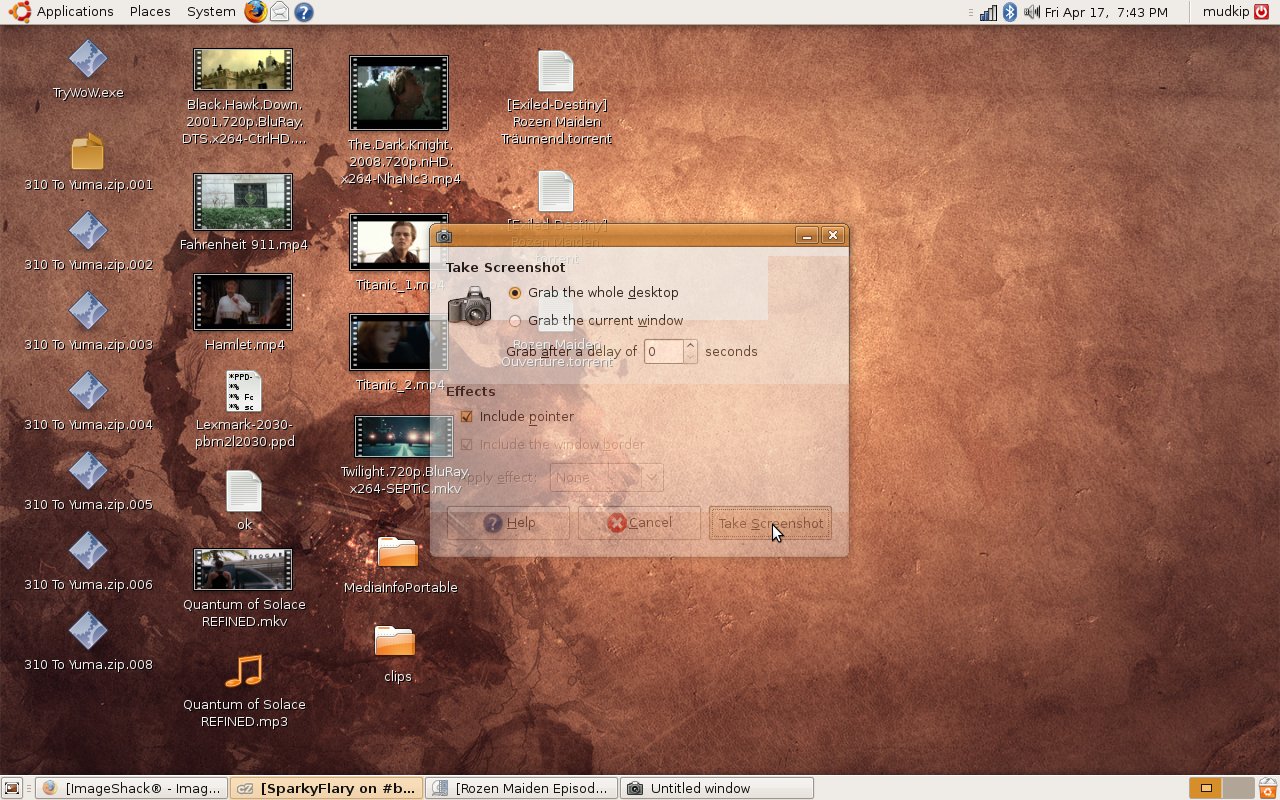Open the Apply effect dropdown
Screen dimensions: 1280x800
pyautogui.click(x=606, y=478)
